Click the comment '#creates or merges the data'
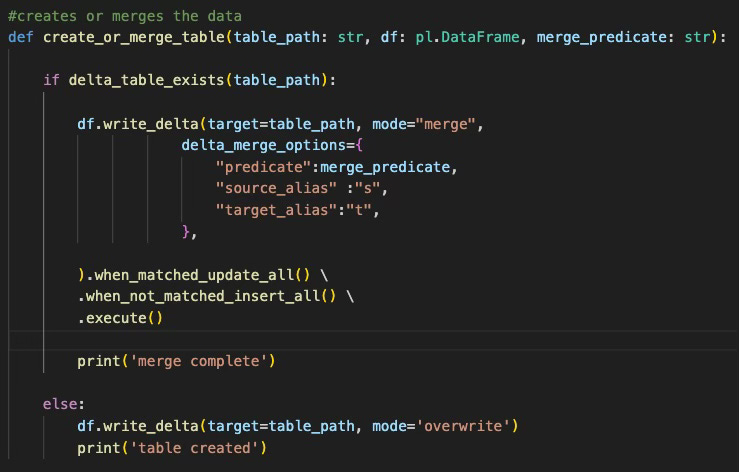Image resolution: width=739 pixels, height=472 pixels. coord(125,16)
